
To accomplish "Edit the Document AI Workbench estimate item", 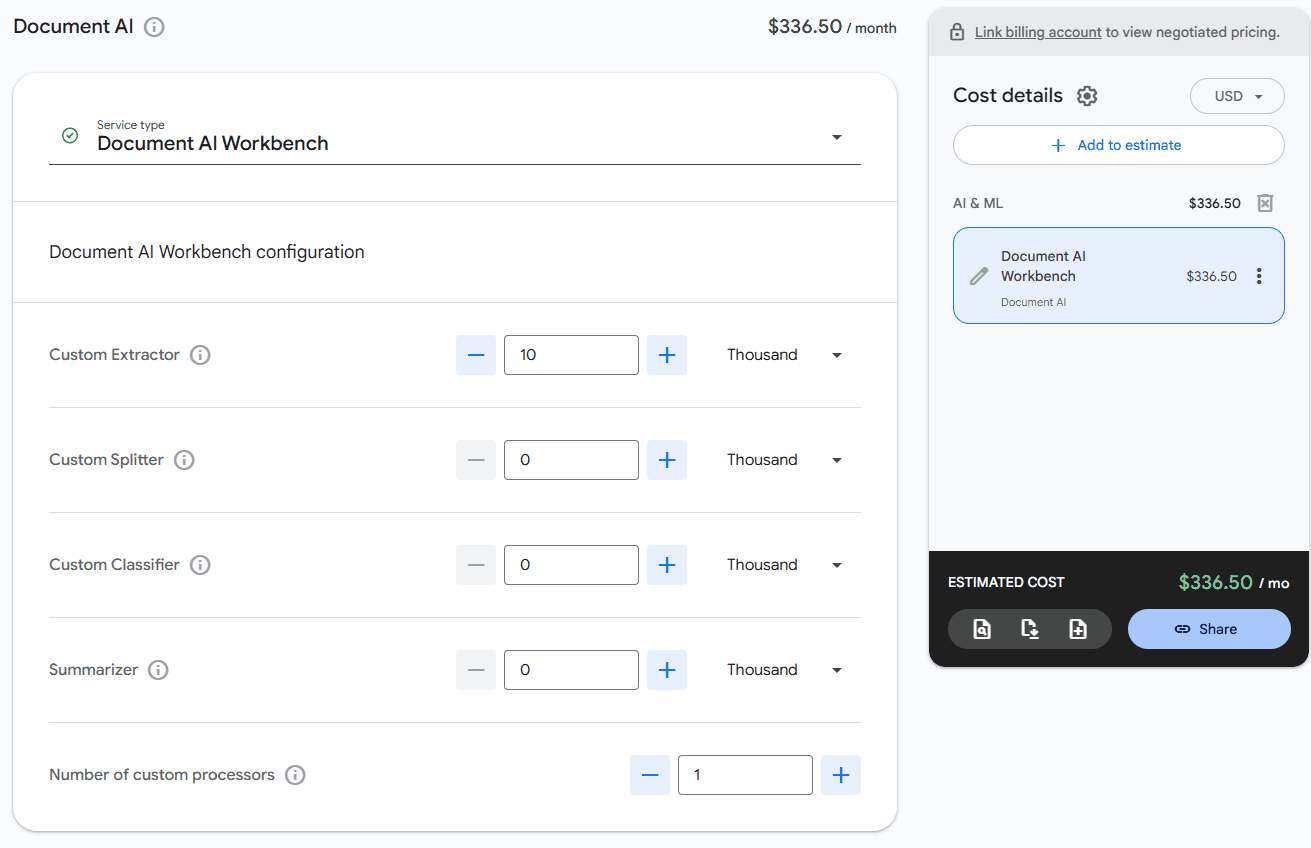I will 978,275.
